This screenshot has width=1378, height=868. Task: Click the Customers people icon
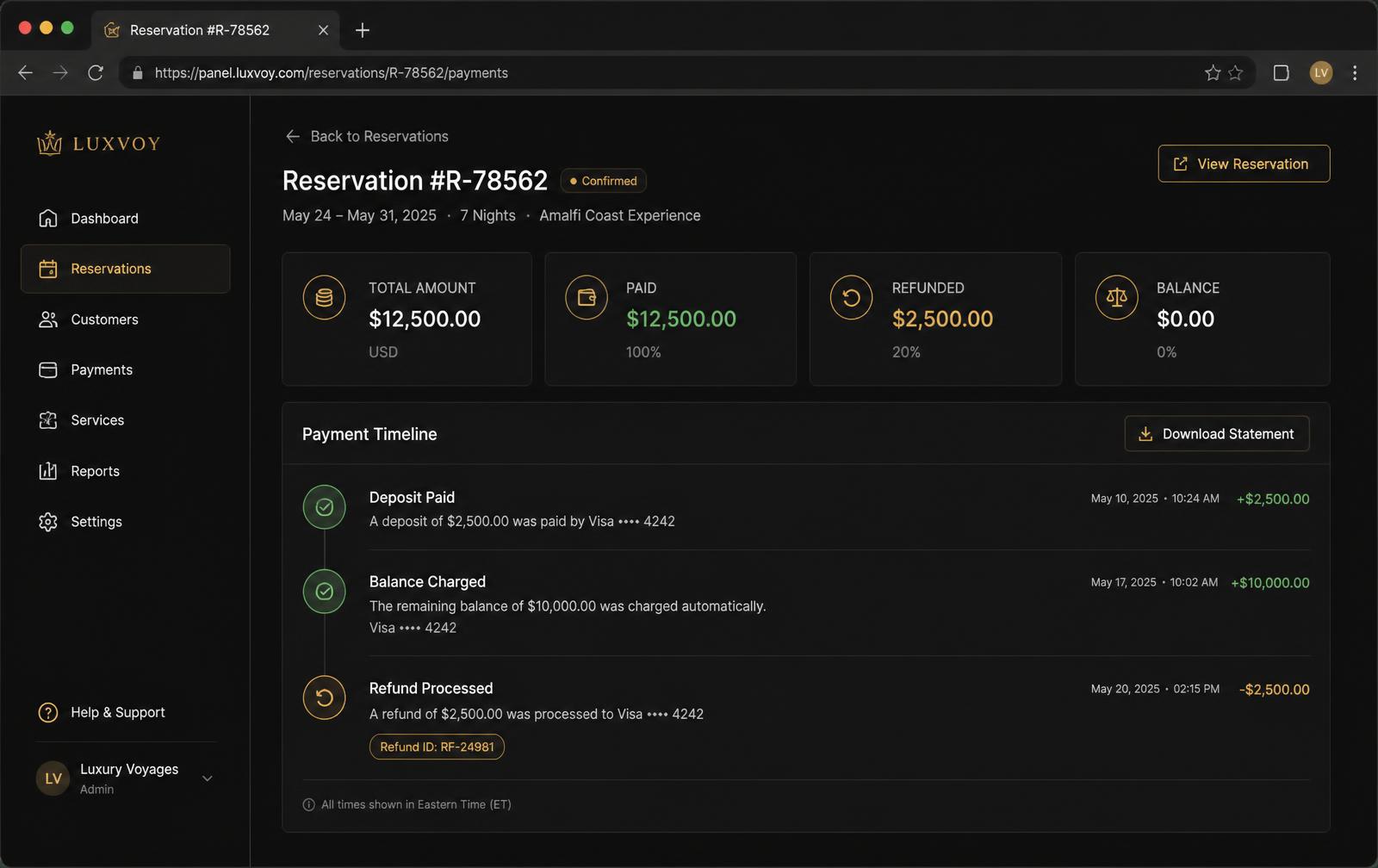(48, 319)
